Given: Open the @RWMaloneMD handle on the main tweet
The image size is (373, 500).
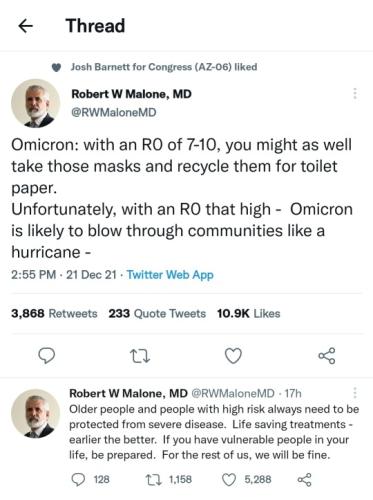Looking at the screenshot, I should pos(114,112).
